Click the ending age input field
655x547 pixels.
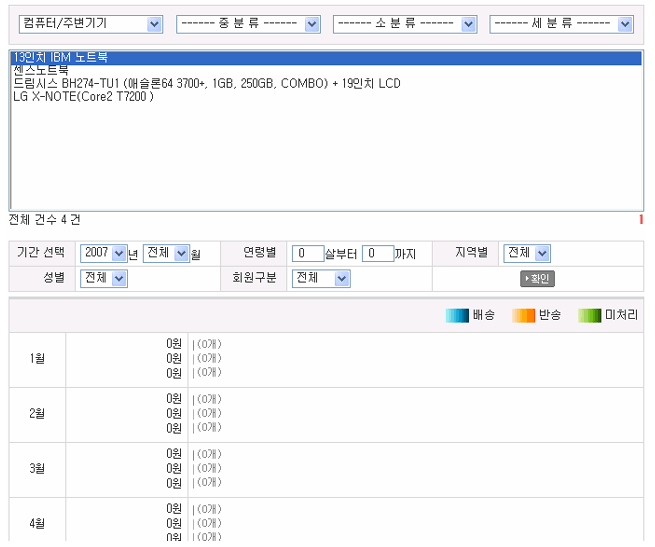click(377, 254)
